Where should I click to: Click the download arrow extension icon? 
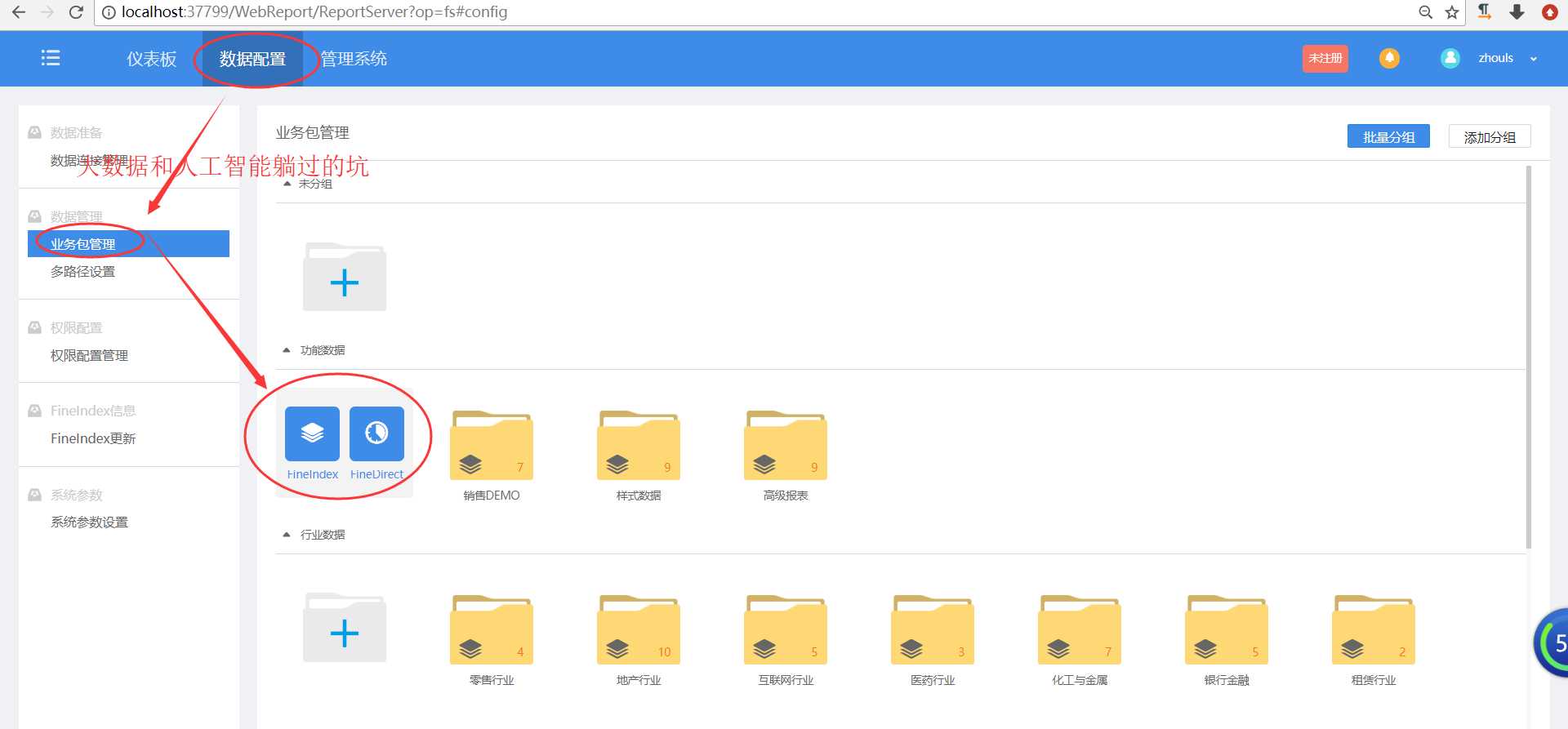click(x=1517, y=11)
